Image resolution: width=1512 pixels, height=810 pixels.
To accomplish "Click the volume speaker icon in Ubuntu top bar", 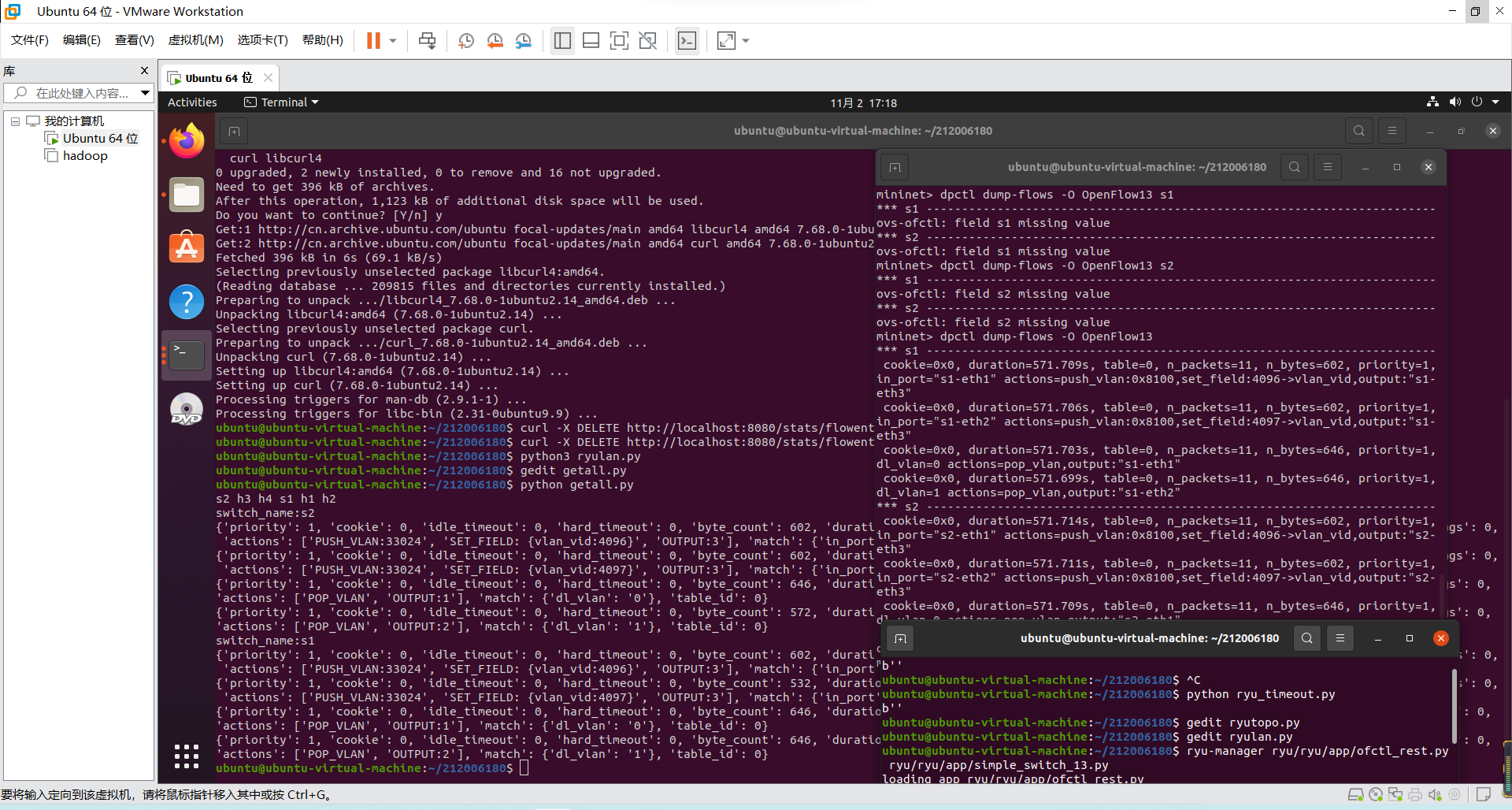I will point(1455,102).
